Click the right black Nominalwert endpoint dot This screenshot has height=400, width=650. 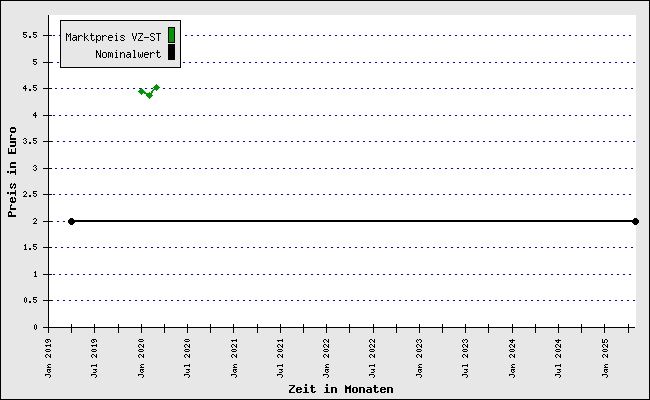(x=635, y=221)
